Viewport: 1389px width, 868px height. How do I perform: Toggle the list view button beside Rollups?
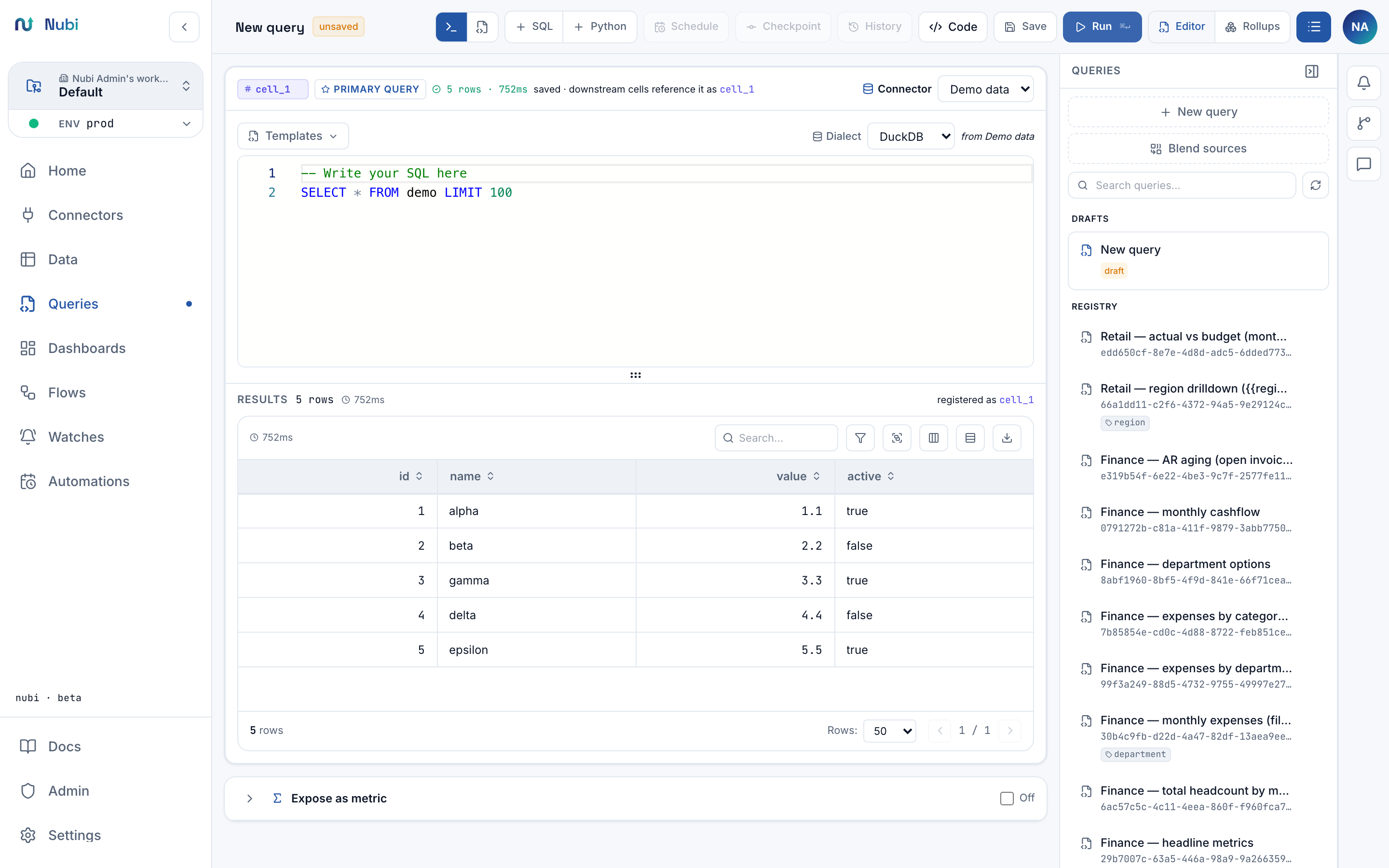(x=1314, y=27)
